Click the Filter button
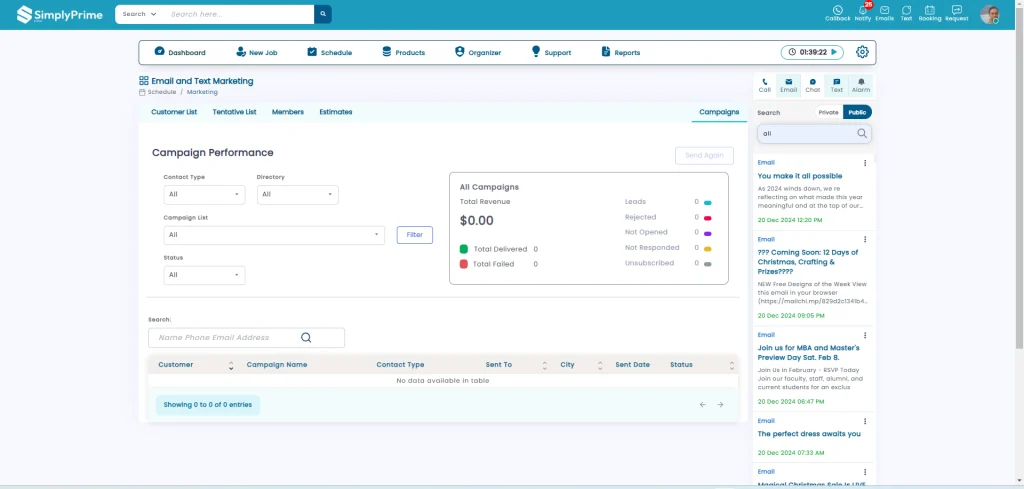Image resolution: width=1024 pixels, height=489 pixels. coord(415,235)
